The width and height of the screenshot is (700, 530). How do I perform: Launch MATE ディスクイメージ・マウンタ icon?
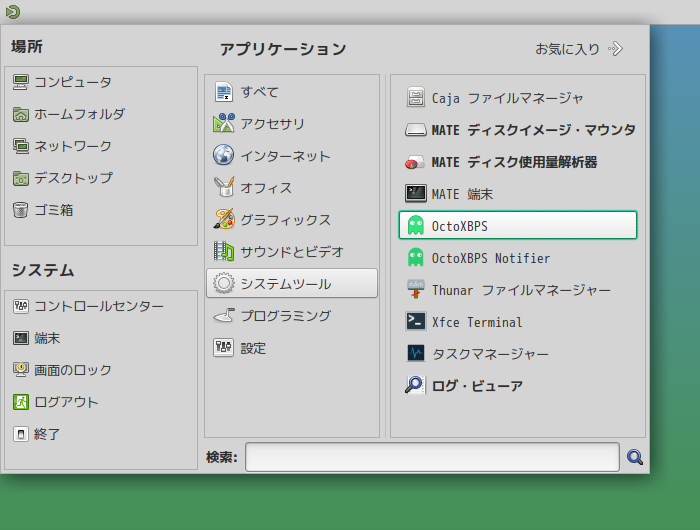(x=416, y=130)
